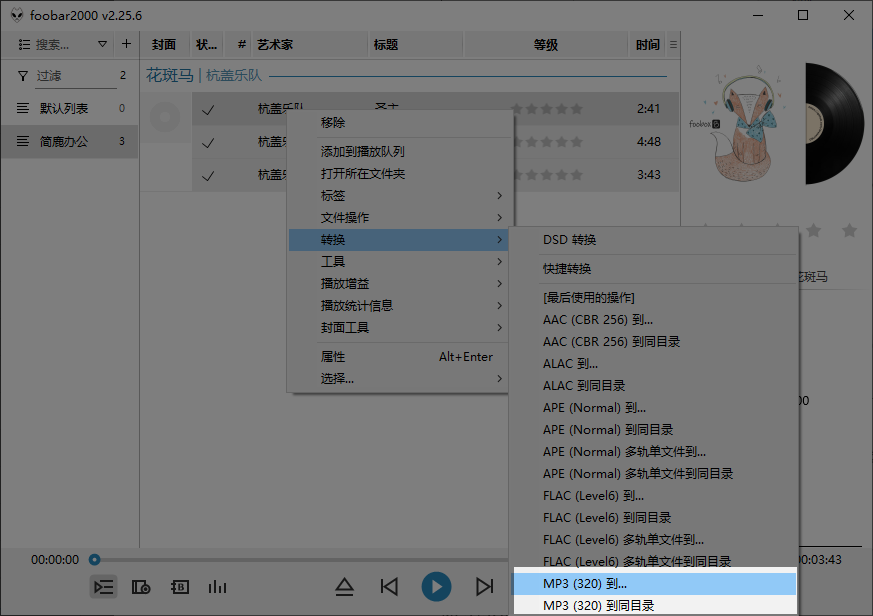Click the album art browser icon in bottom toolbar
Viewport: 873px width, 616px height.
[141, 588]
